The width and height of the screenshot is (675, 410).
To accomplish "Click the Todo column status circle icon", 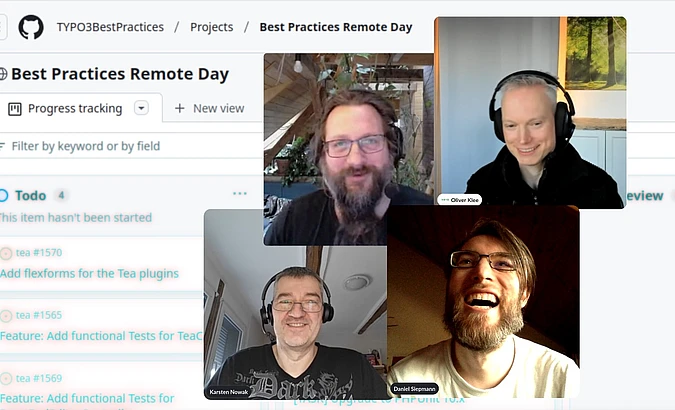I will pyautogui.click(x=3, y=196).
